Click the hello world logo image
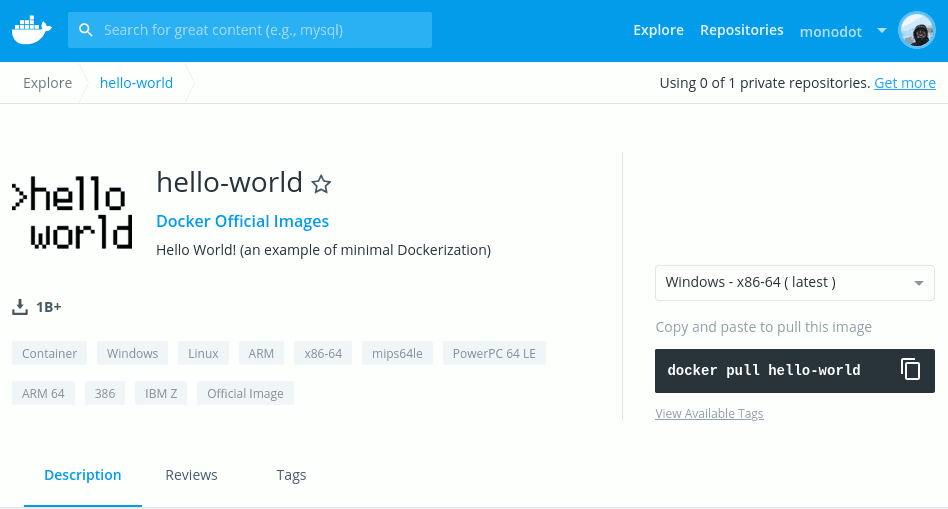This screenshot has height=509, width=948. [72, 213]
